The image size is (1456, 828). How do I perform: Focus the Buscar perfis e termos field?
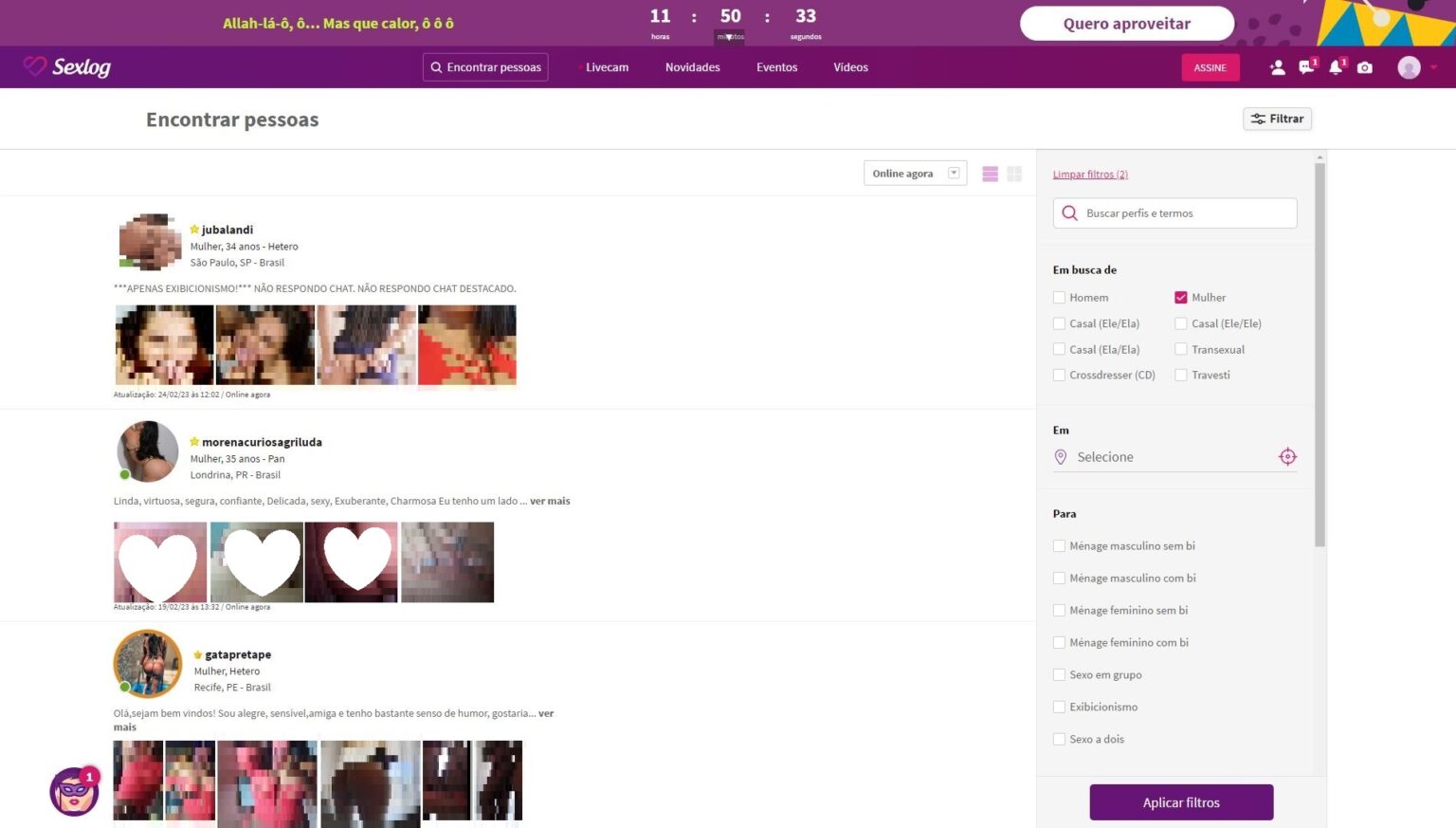tap(1185, 213)
